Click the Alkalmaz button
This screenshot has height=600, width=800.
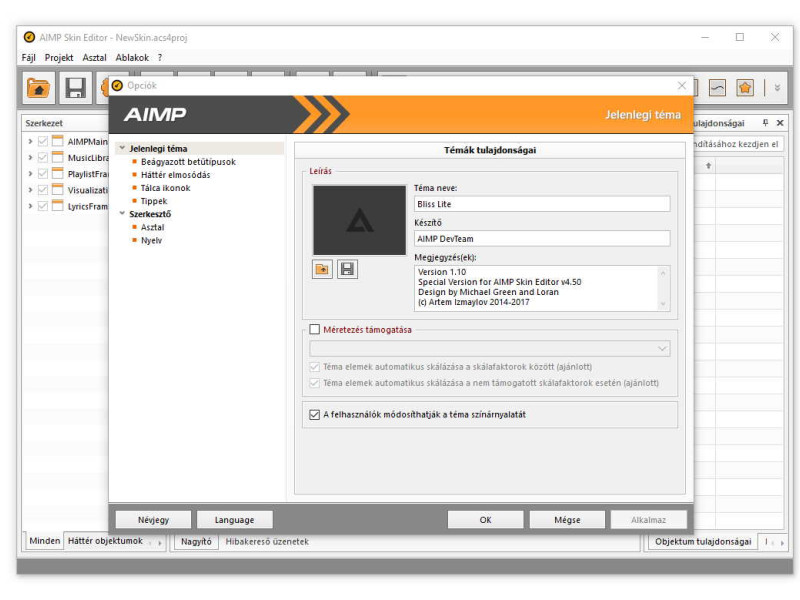648,520
